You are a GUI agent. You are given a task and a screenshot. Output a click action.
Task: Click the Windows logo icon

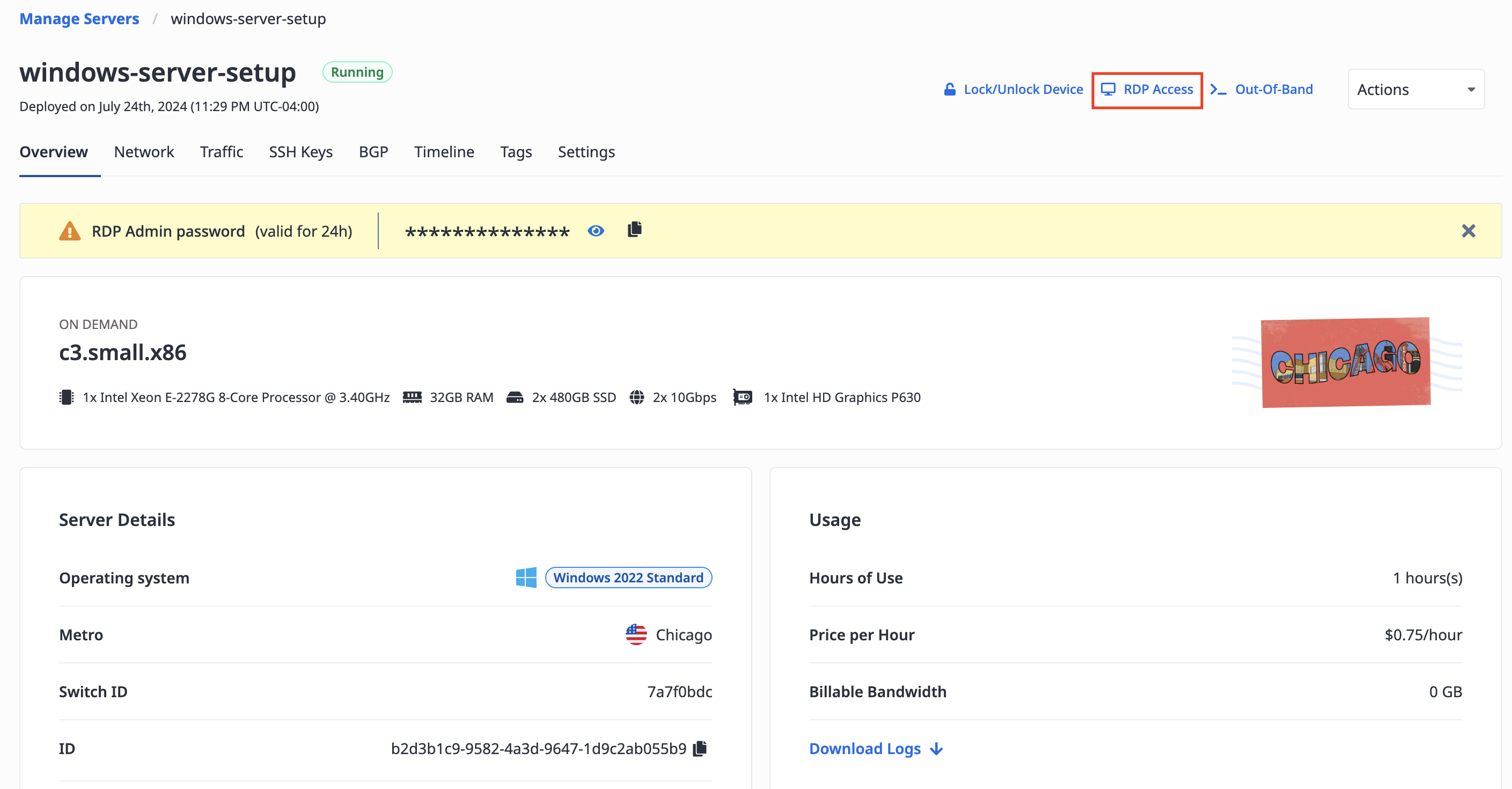[x=526, y=578]
